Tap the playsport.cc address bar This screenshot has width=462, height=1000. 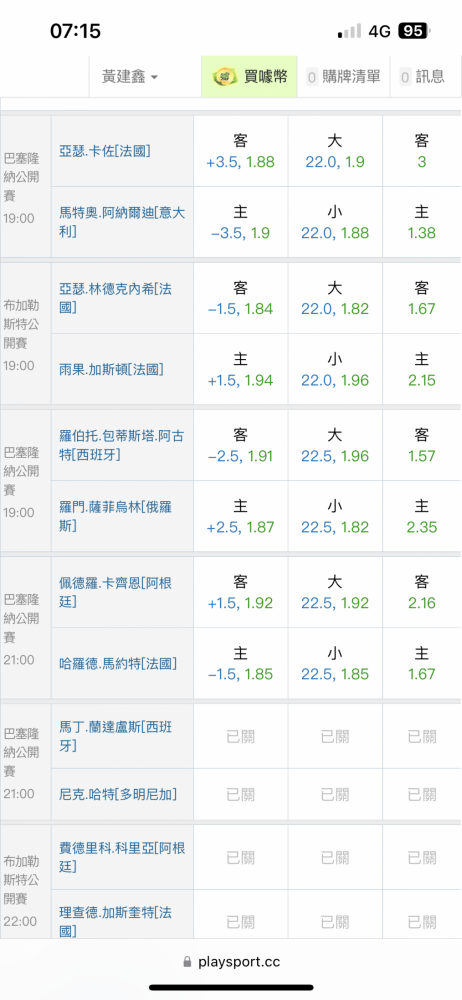coord(231,962)
